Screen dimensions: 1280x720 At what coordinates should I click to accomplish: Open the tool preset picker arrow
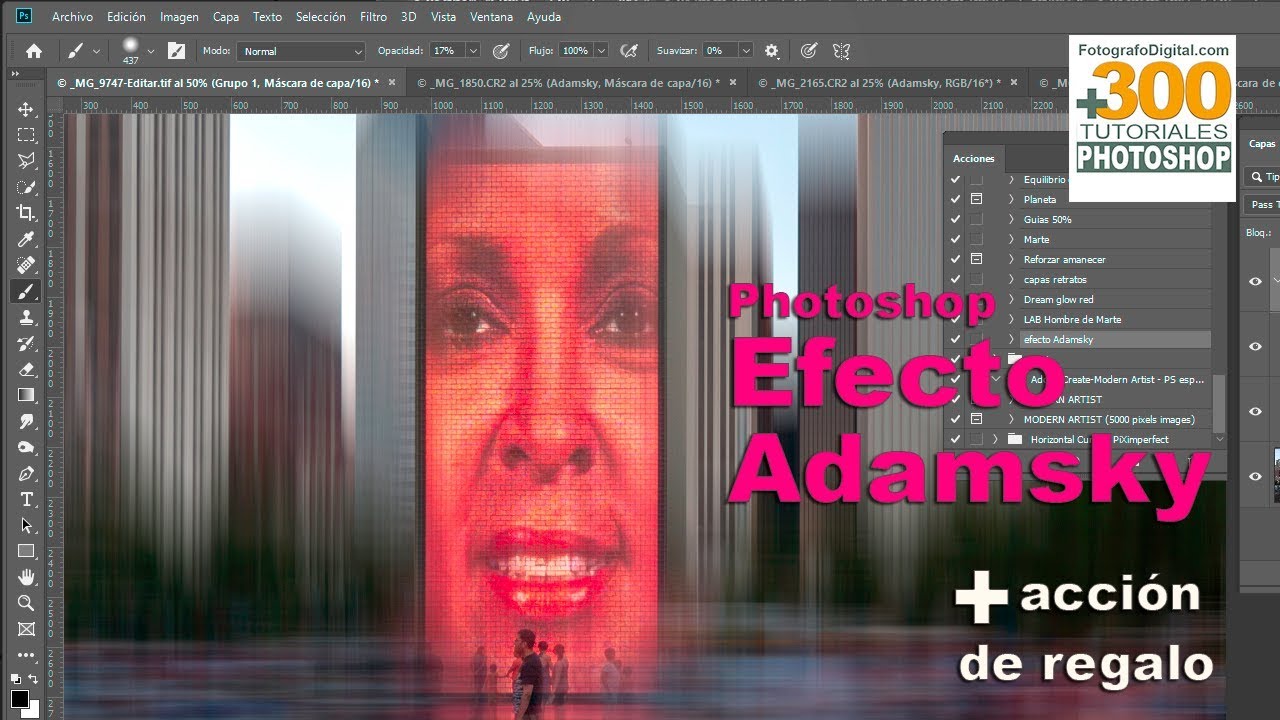(x=96, y=51)
